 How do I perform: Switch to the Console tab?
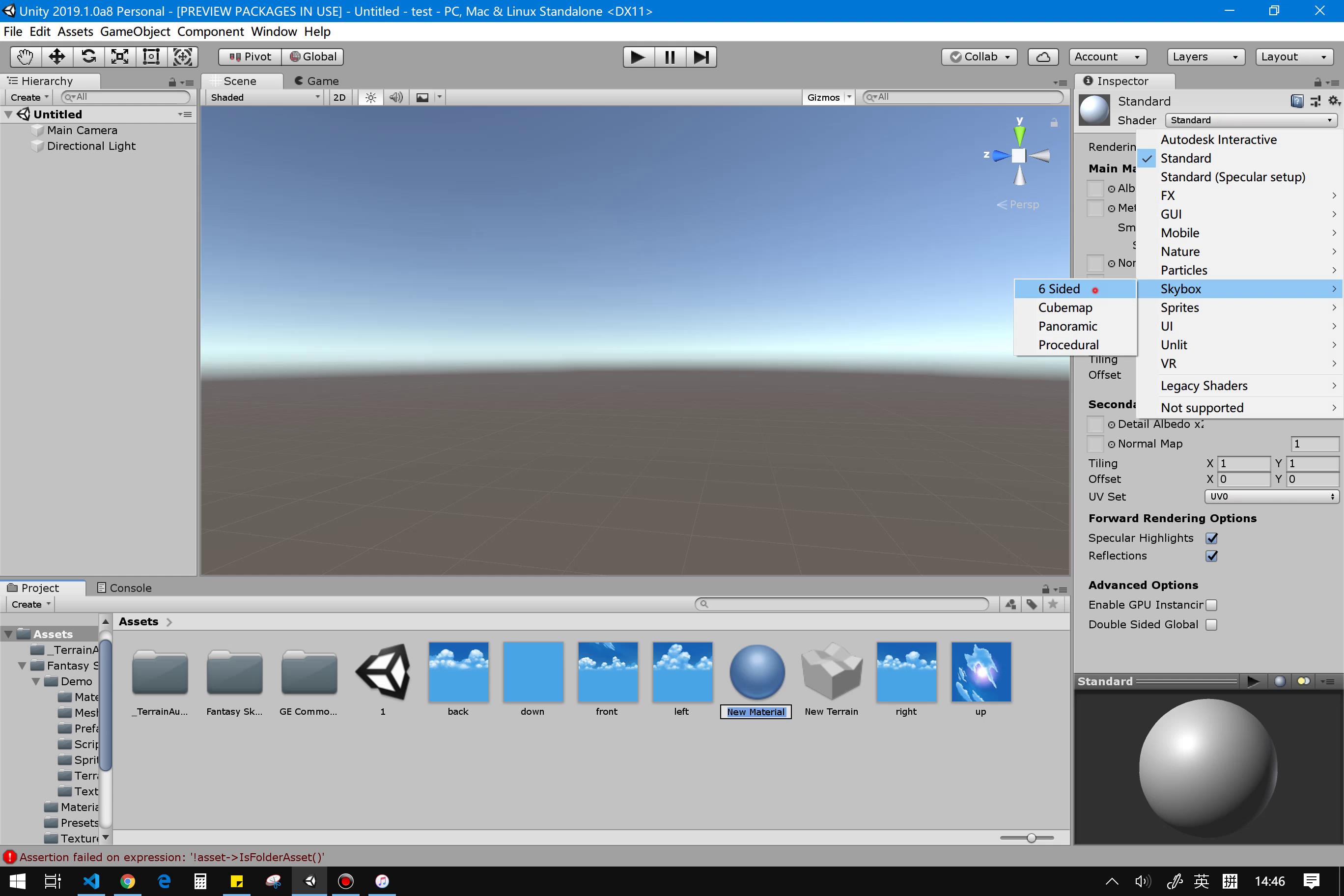pyautogui.click(x=124, y=588)
